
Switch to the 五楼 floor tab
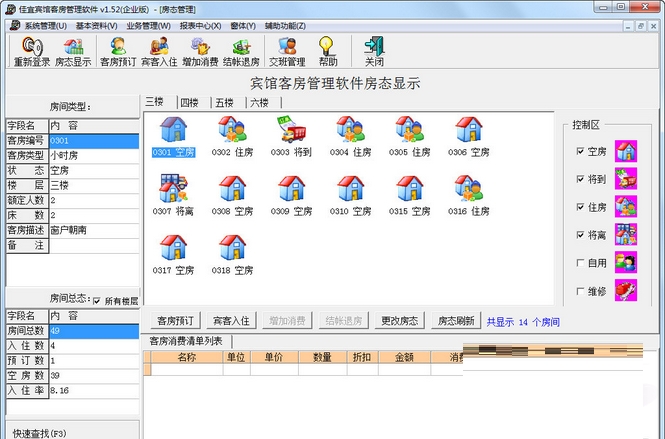pyautogui.click(x=224, y=102)
